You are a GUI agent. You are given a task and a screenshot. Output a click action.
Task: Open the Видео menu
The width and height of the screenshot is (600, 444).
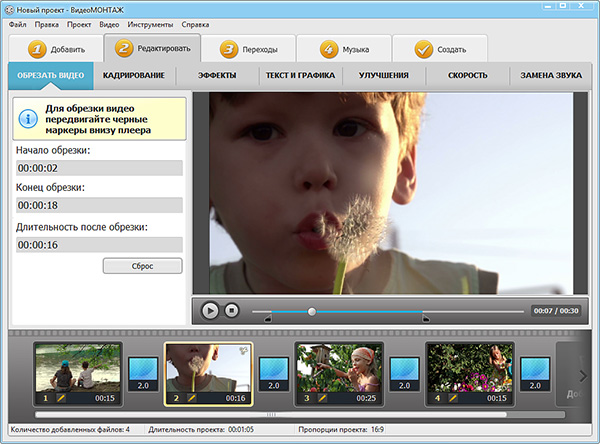pos(109,24)
